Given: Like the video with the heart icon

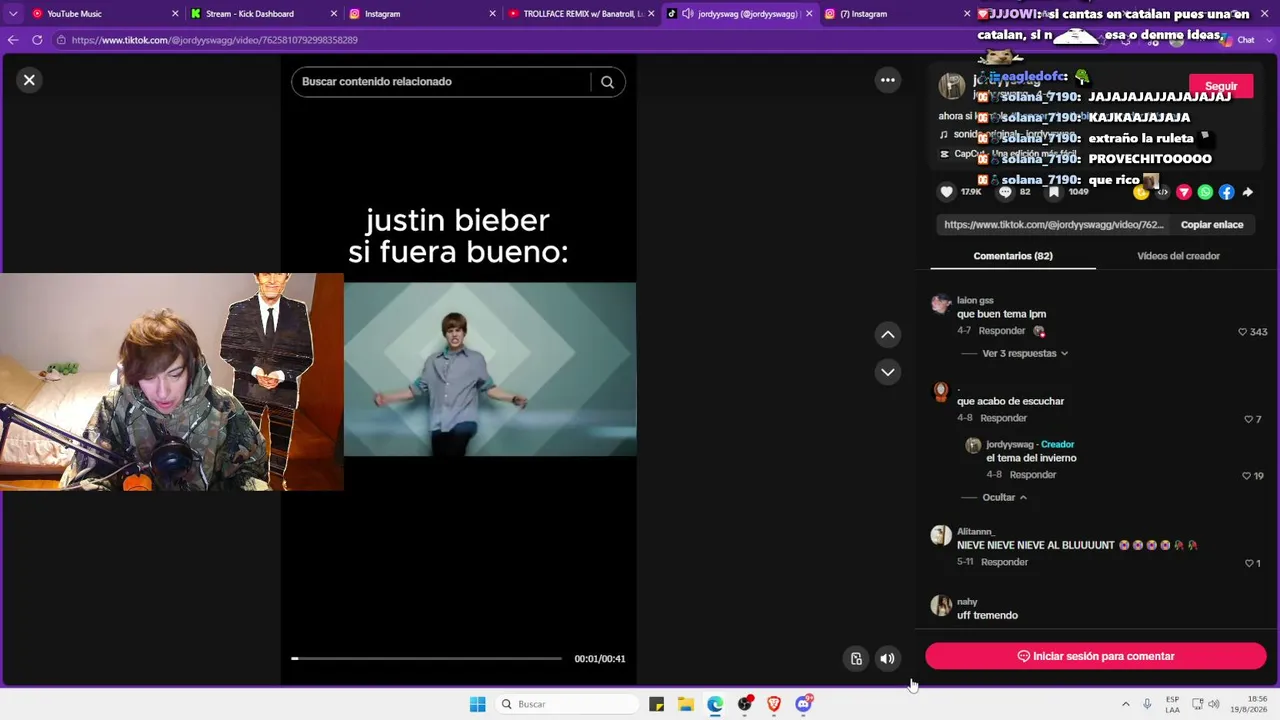Looking at the screenshot, I should 947,192.
